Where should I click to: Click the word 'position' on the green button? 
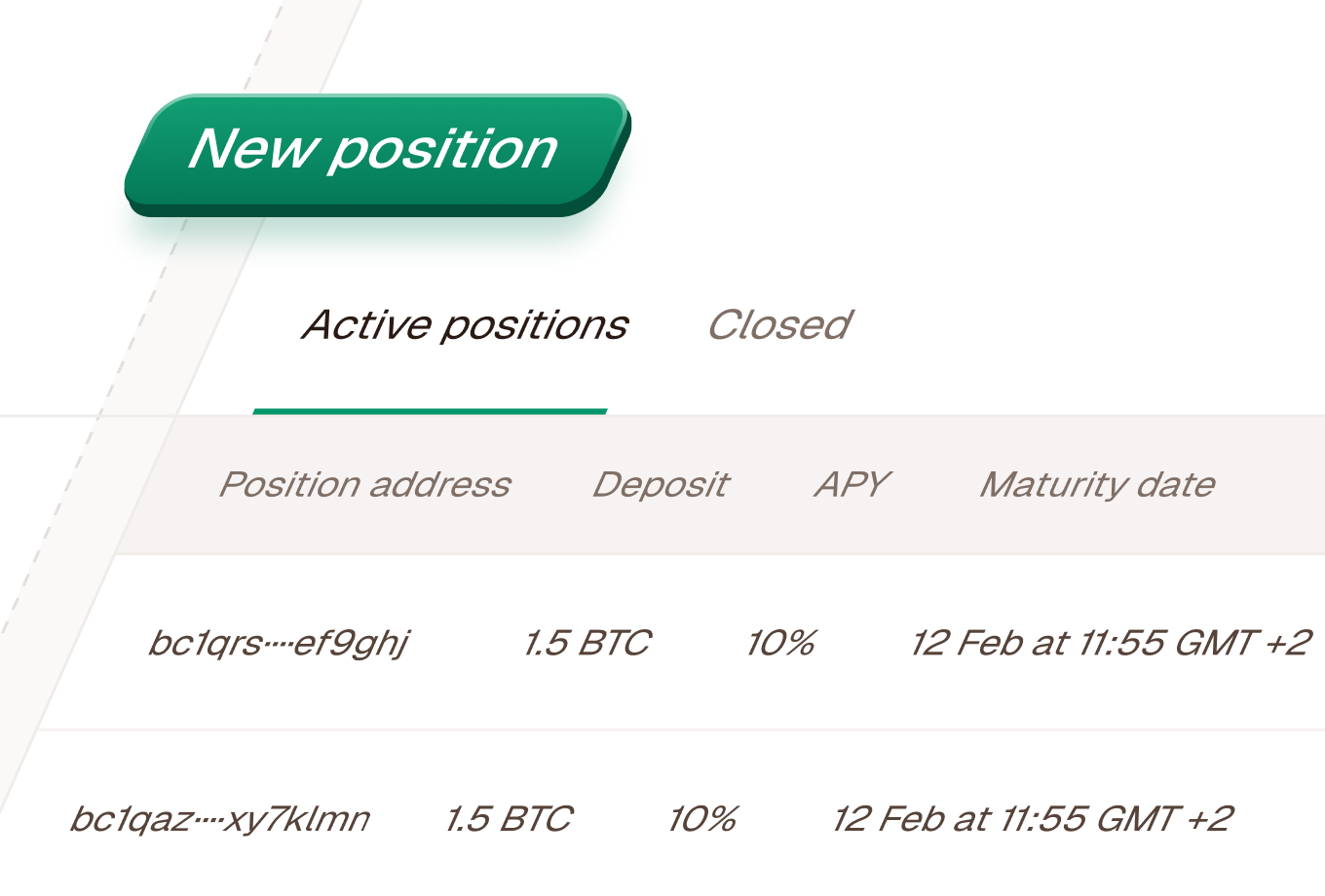click(x=443, y=151)
